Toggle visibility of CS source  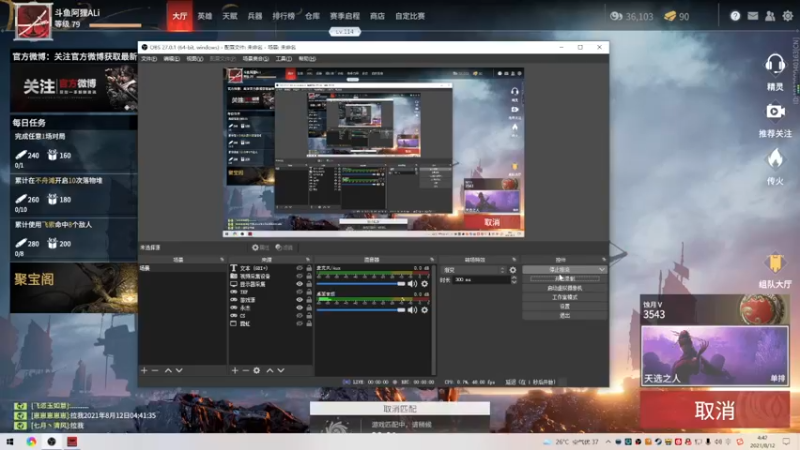[x=299, y=315]
